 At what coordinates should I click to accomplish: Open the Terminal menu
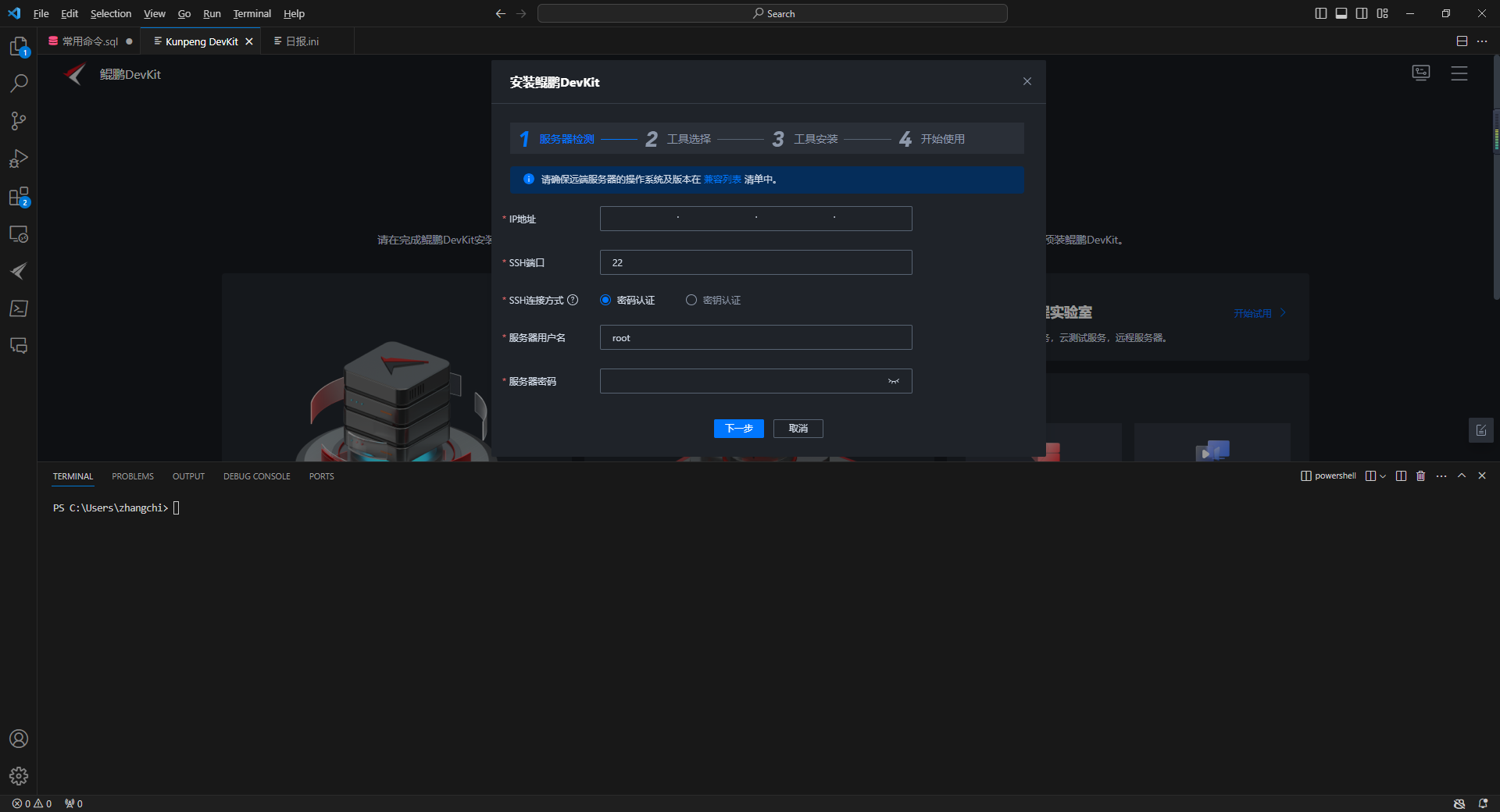(x=252, y=13)
